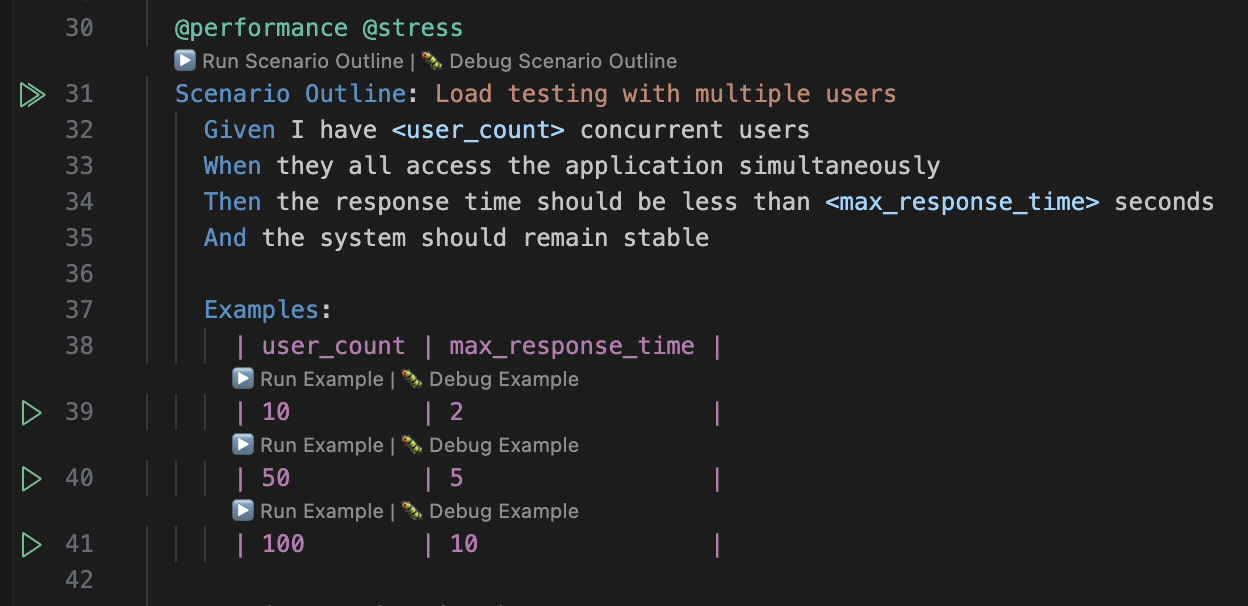Click the <user_count> placeholder in the Given step

478,130
